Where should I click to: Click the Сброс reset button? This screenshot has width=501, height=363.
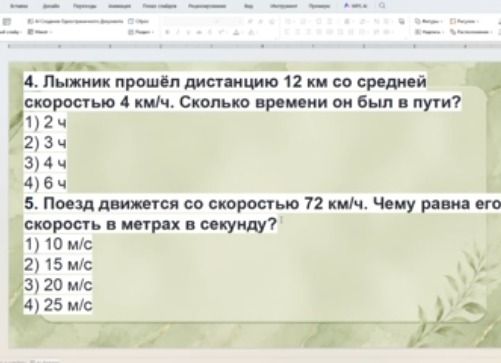[x=138, y=21]
